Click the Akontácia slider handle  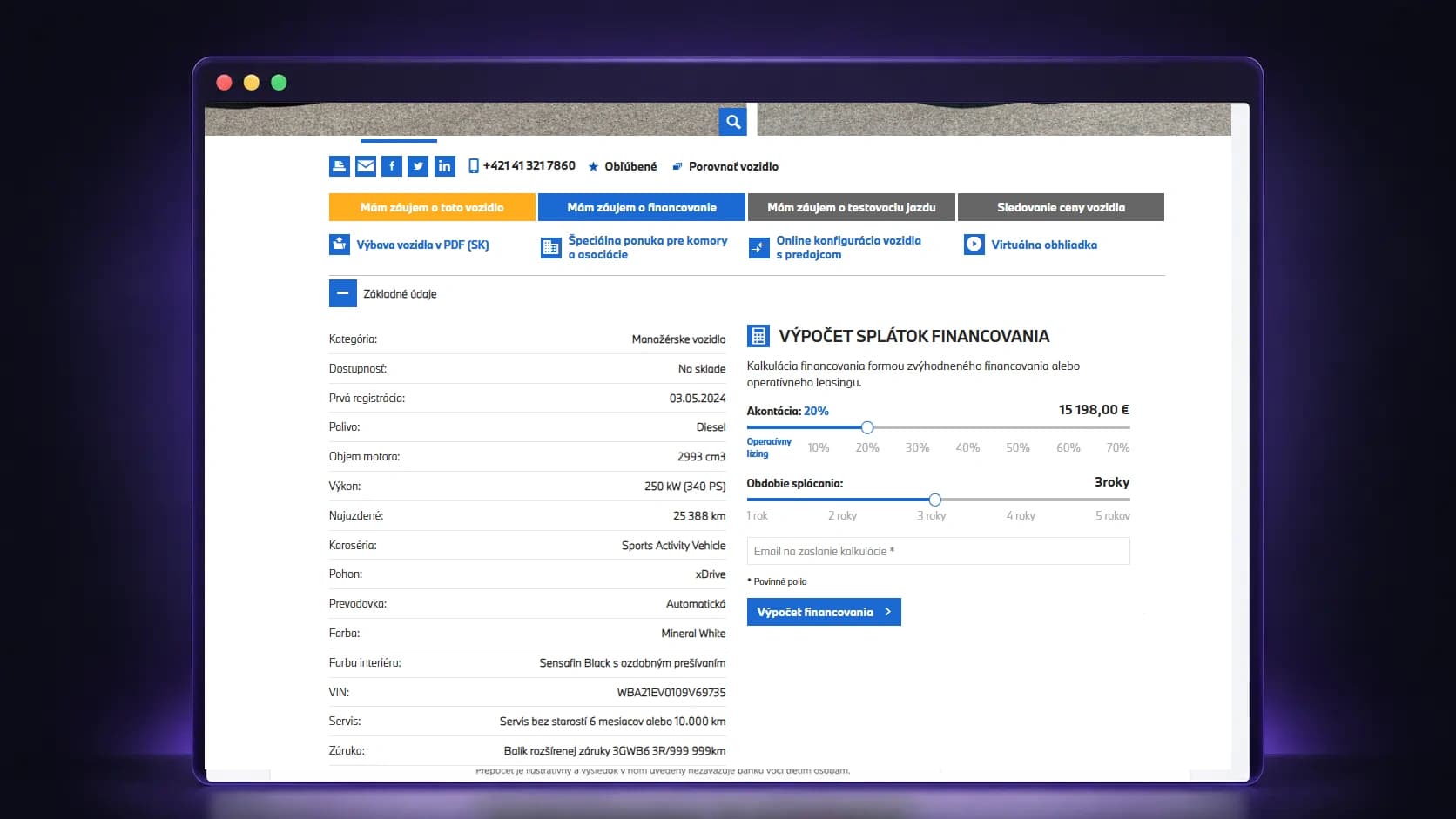point(867,427)
